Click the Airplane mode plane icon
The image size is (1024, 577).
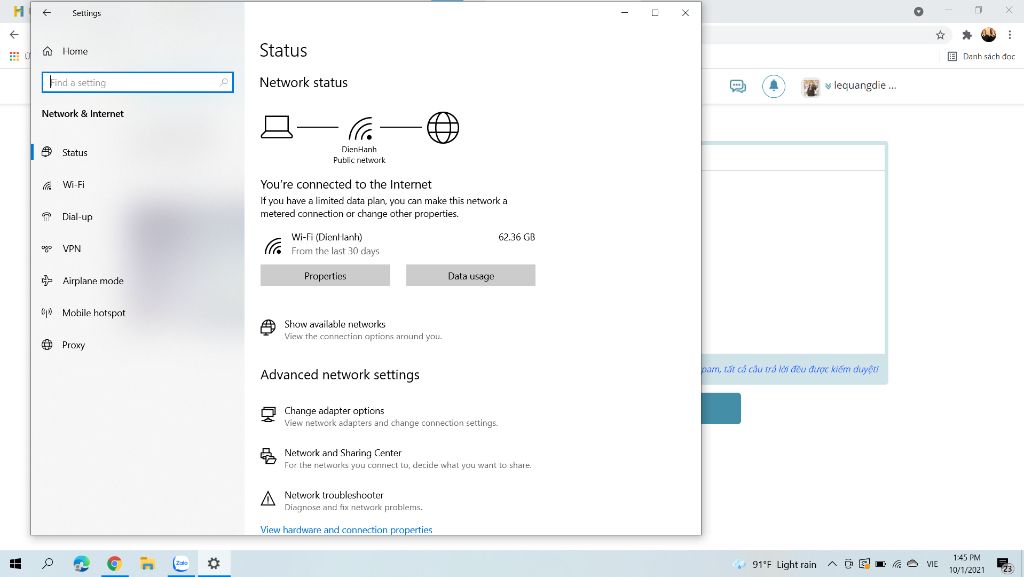click(x=47, y=281)
